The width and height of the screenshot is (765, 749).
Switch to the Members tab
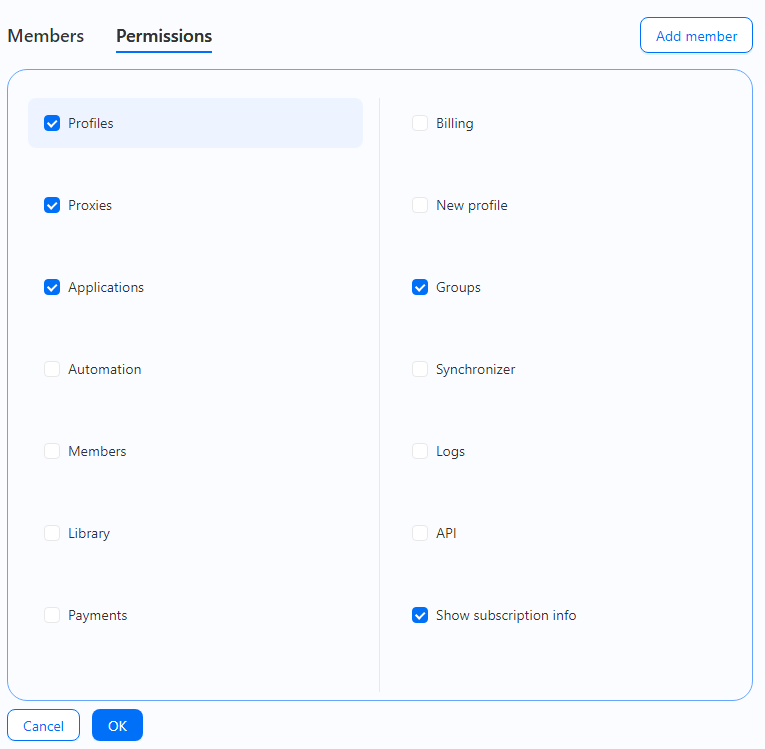click(46, 36)
